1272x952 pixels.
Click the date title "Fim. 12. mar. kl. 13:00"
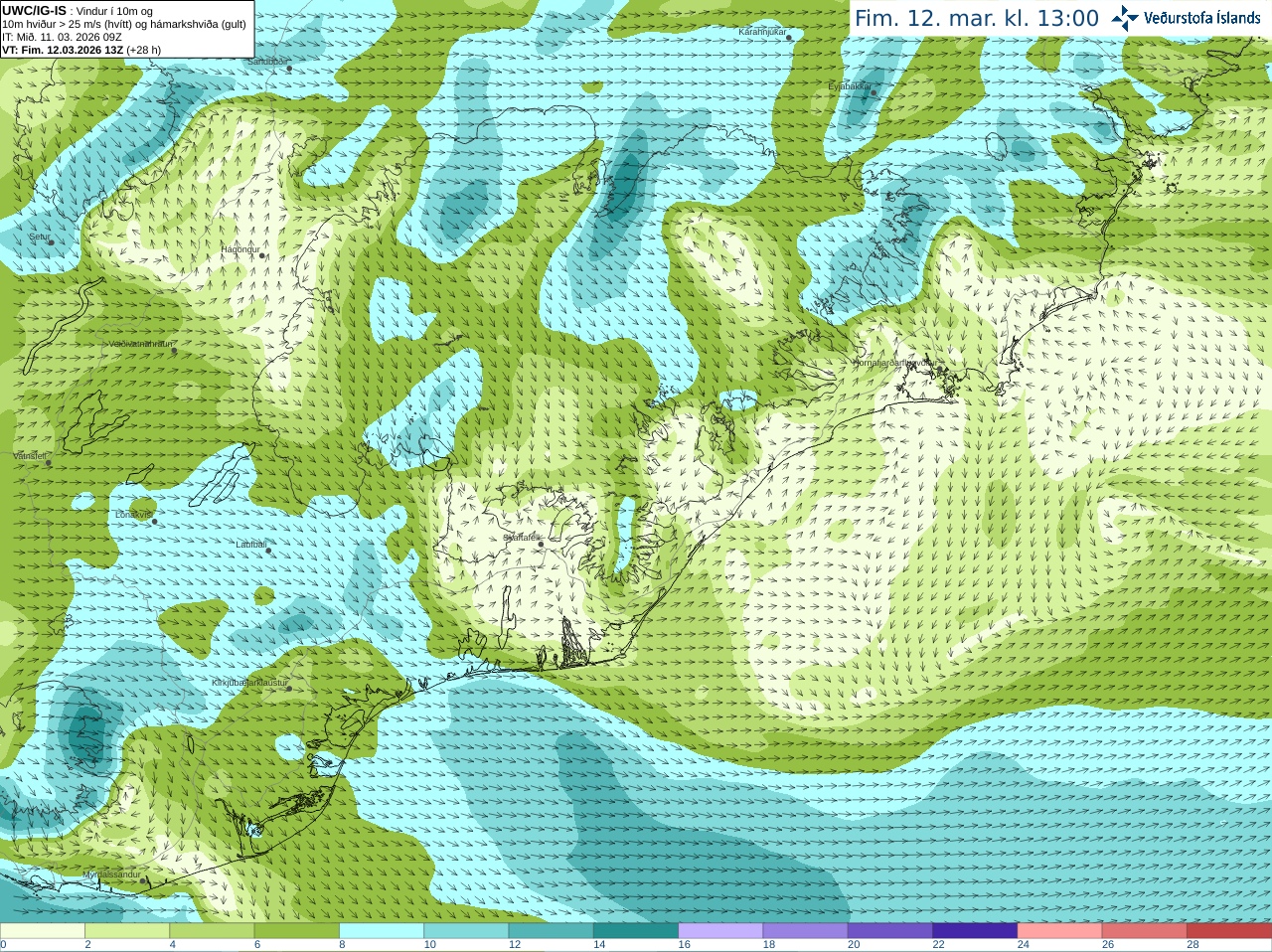point(977,18)
